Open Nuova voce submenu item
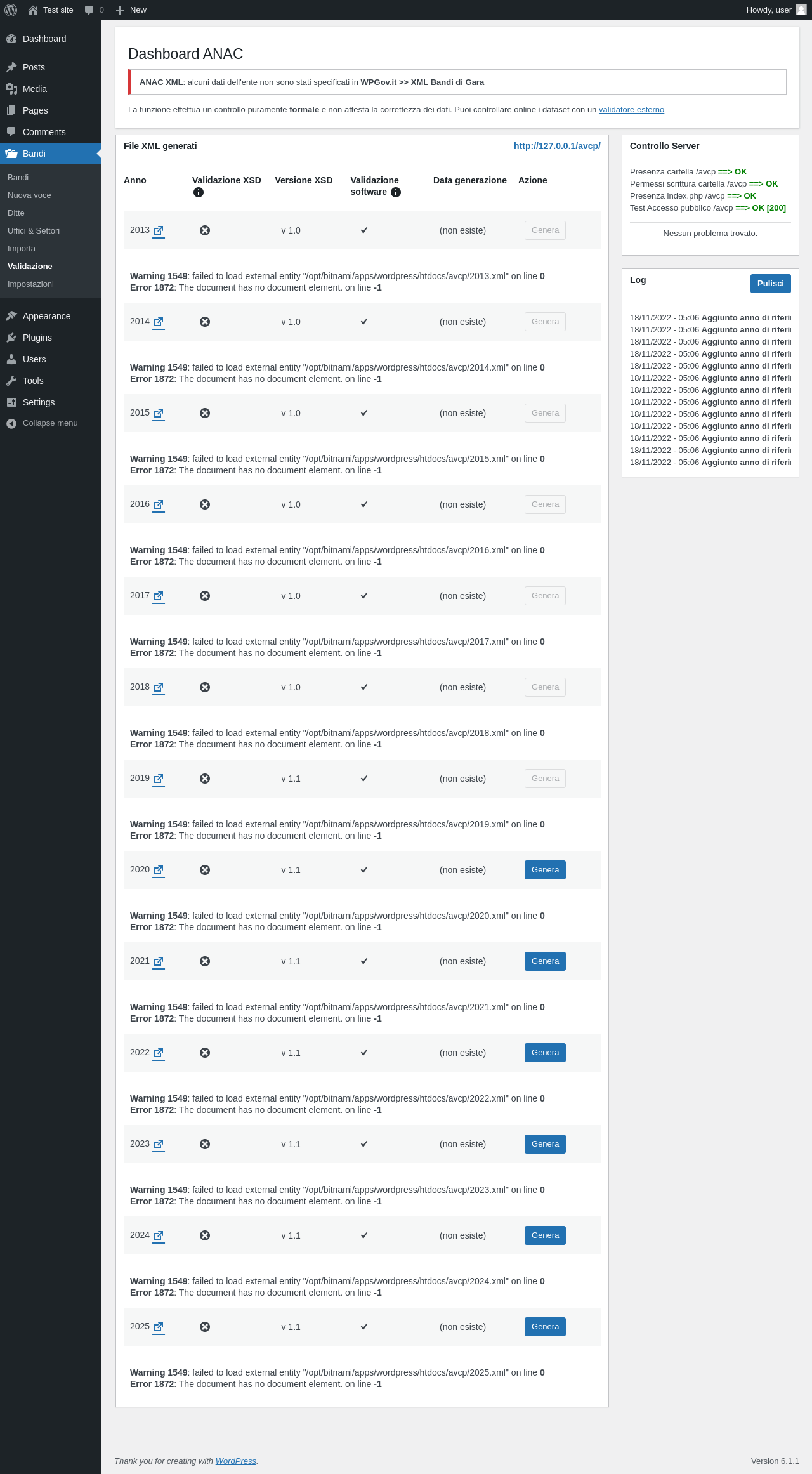 [x=51, y=195]
